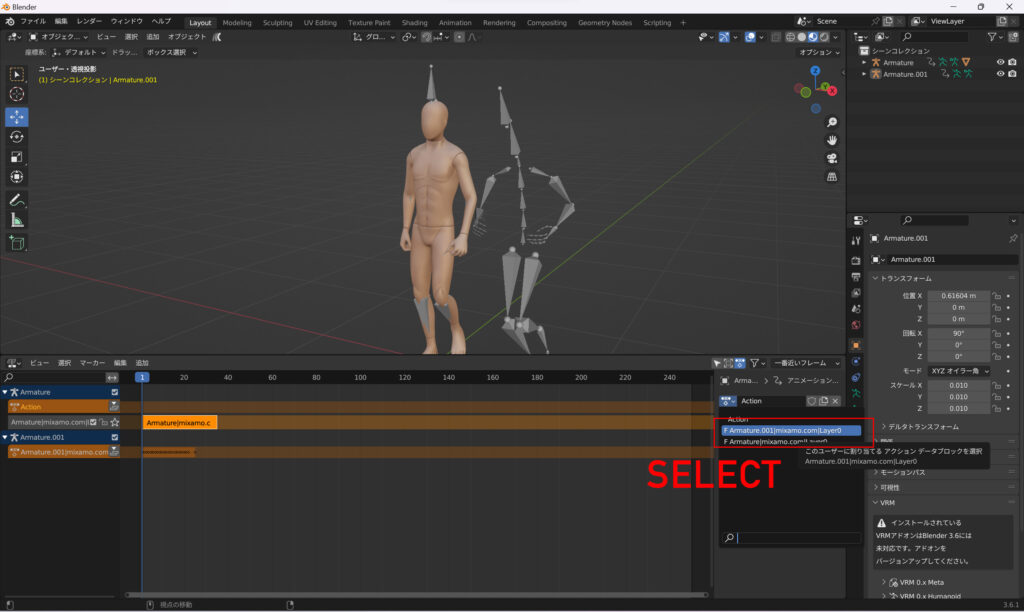The height and width of the screenshot is (612, 1024).
Task: Click the camera view icon in the viewport
Action: click(832, 159)
